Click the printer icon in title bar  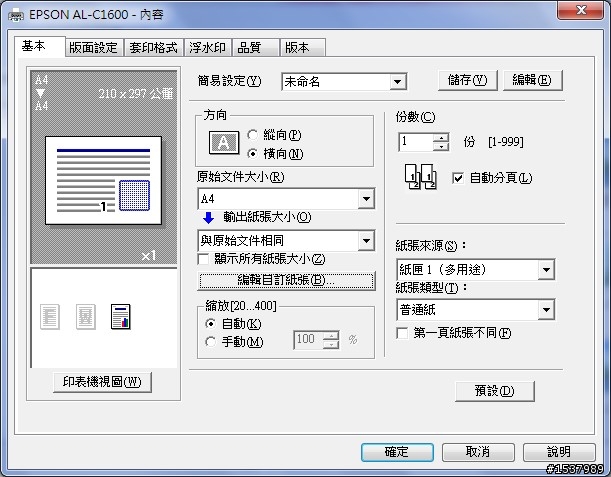click(x=16, y=15)
